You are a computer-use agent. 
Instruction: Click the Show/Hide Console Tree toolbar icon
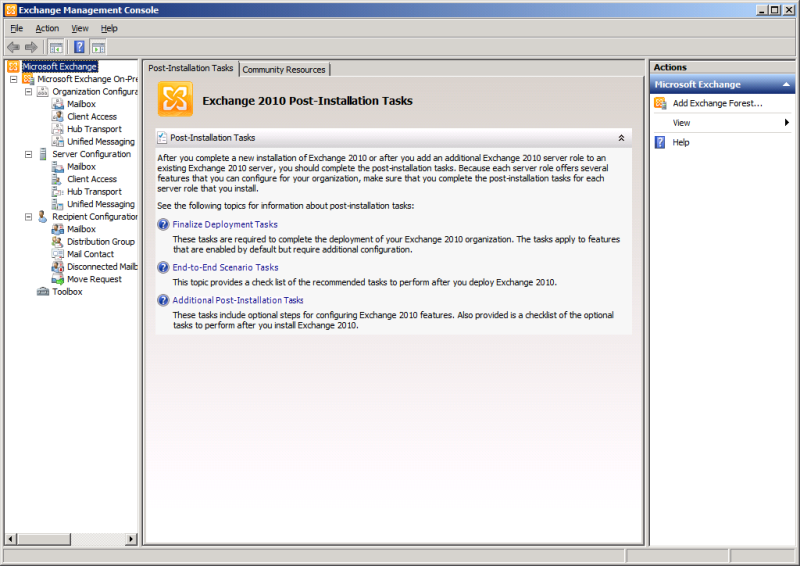pos(57,47)
